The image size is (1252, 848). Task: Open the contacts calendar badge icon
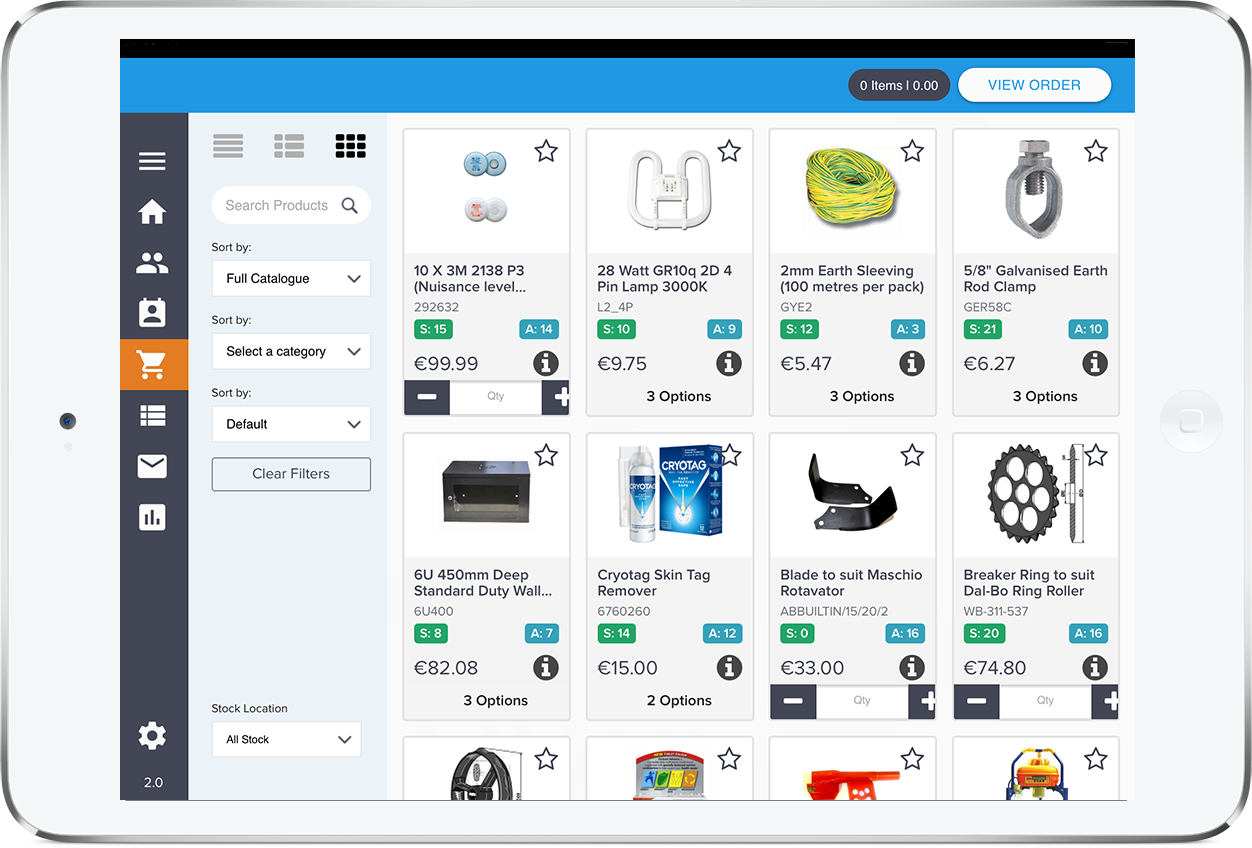tap(152, 314)
